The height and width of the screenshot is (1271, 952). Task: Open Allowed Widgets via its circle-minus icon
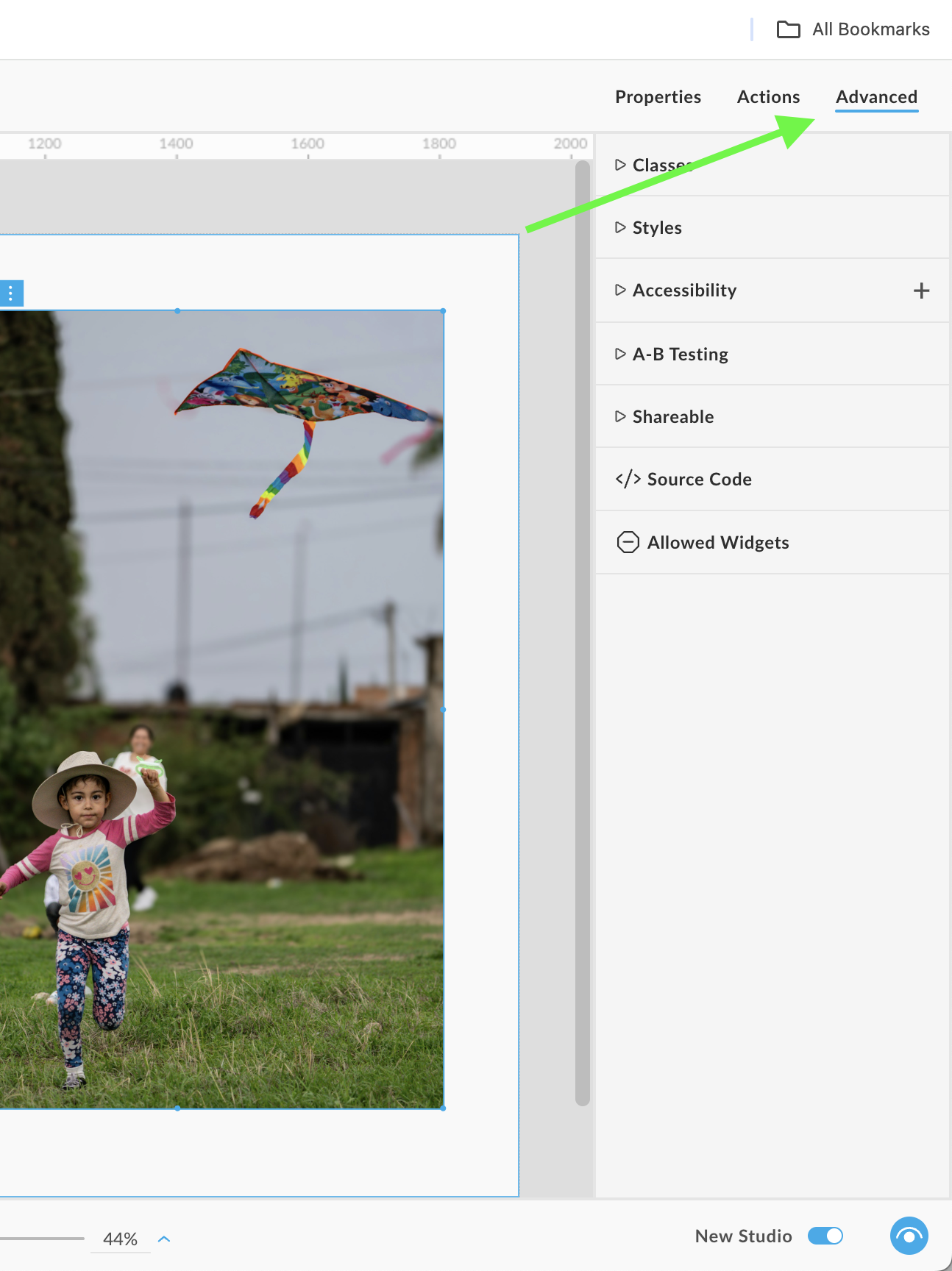(628, 542)
